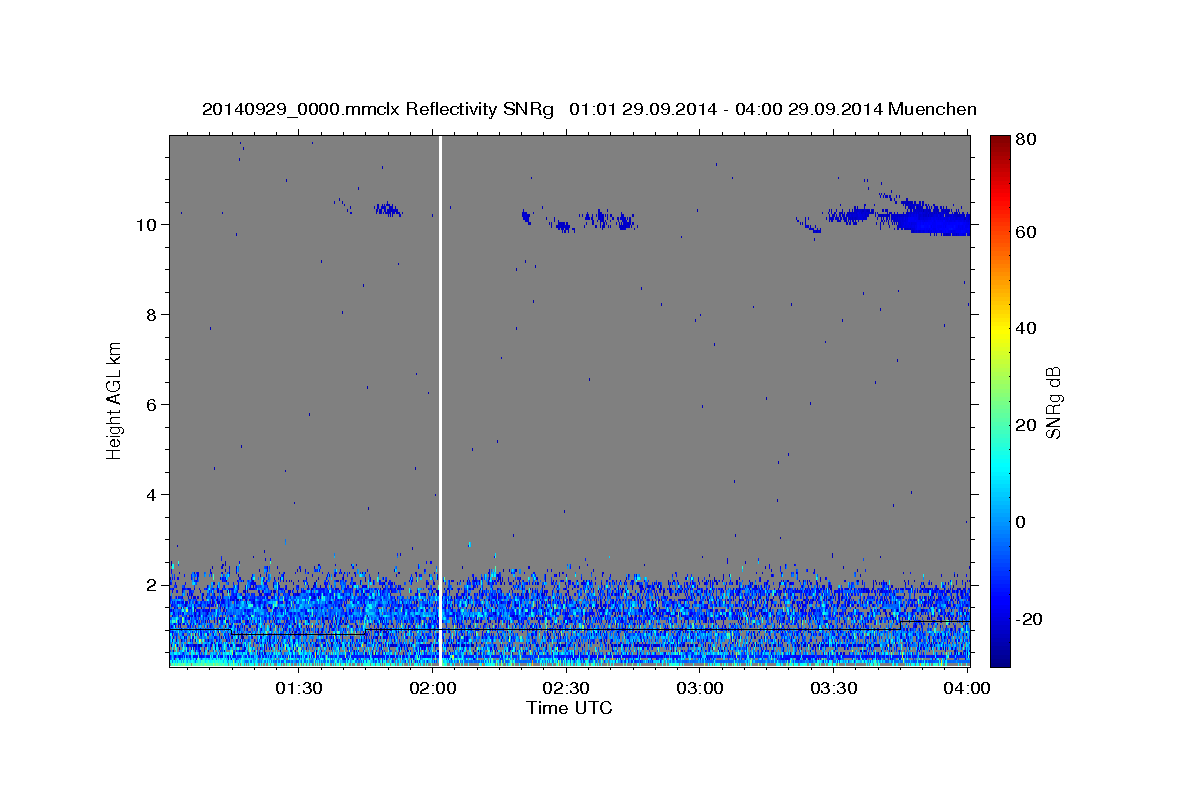The width and height of the screenshot is (1200, 800).
Task: Click the colorbar value label 60
Action: click(1024, 232)
